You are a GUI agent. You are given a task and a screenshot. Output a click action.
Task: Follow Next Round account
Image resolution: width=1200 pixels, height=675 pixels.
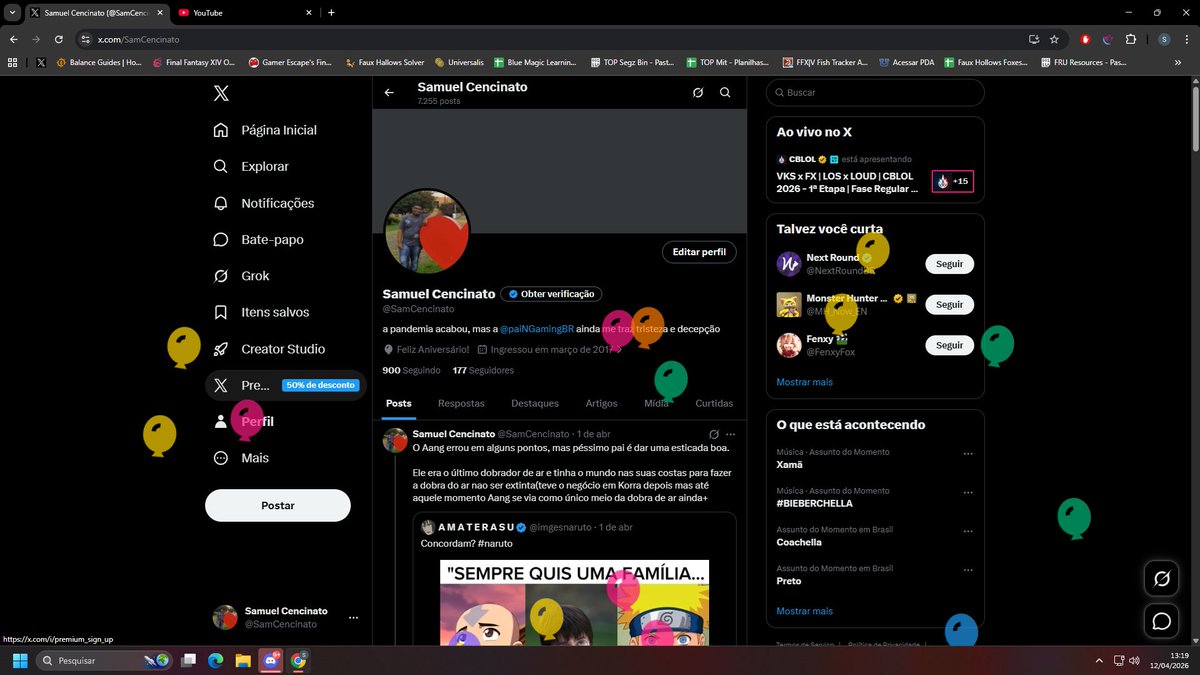tap(949, 264)
